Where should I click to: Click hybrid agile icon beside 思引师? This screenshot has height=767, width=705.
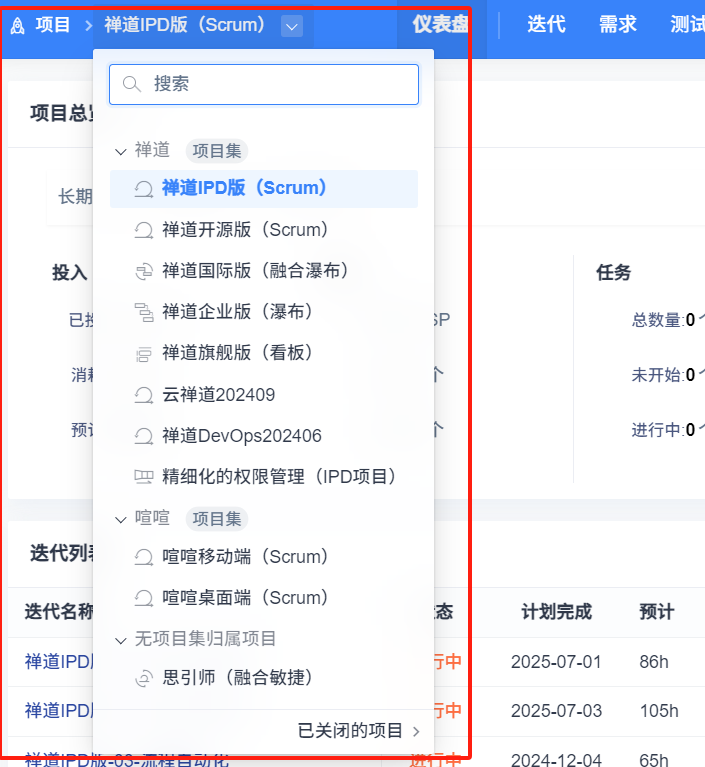[144, 678]
